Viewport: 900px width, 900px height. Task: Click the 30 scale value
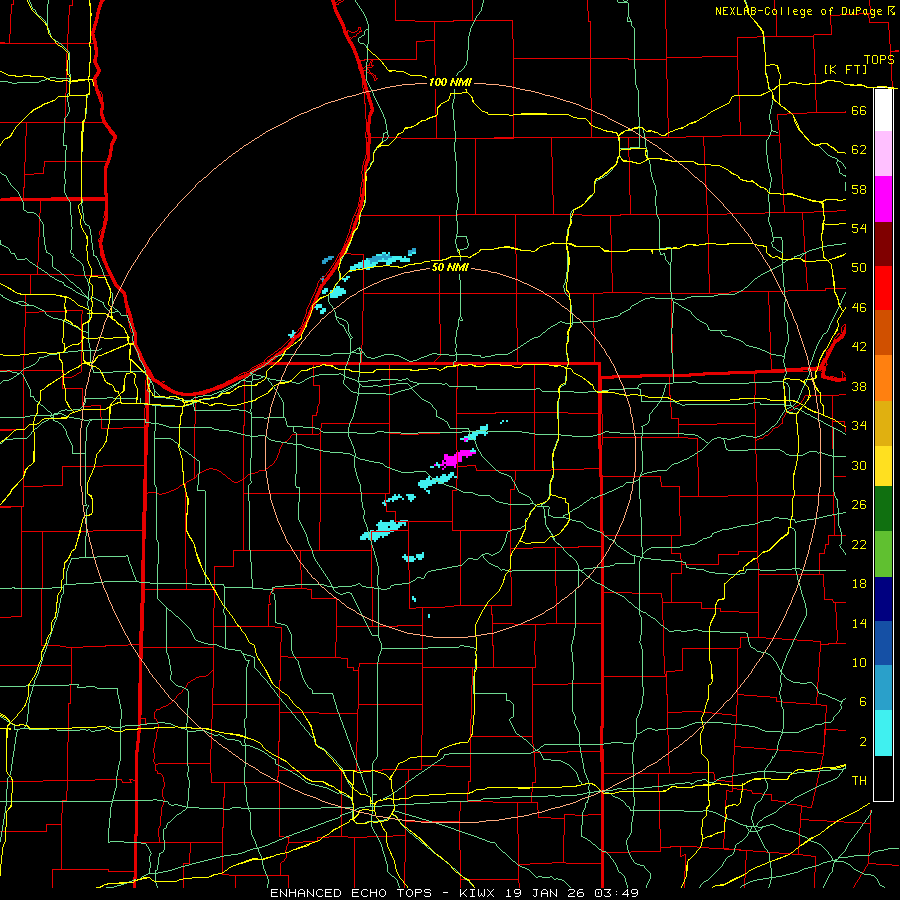coord(859,465)
